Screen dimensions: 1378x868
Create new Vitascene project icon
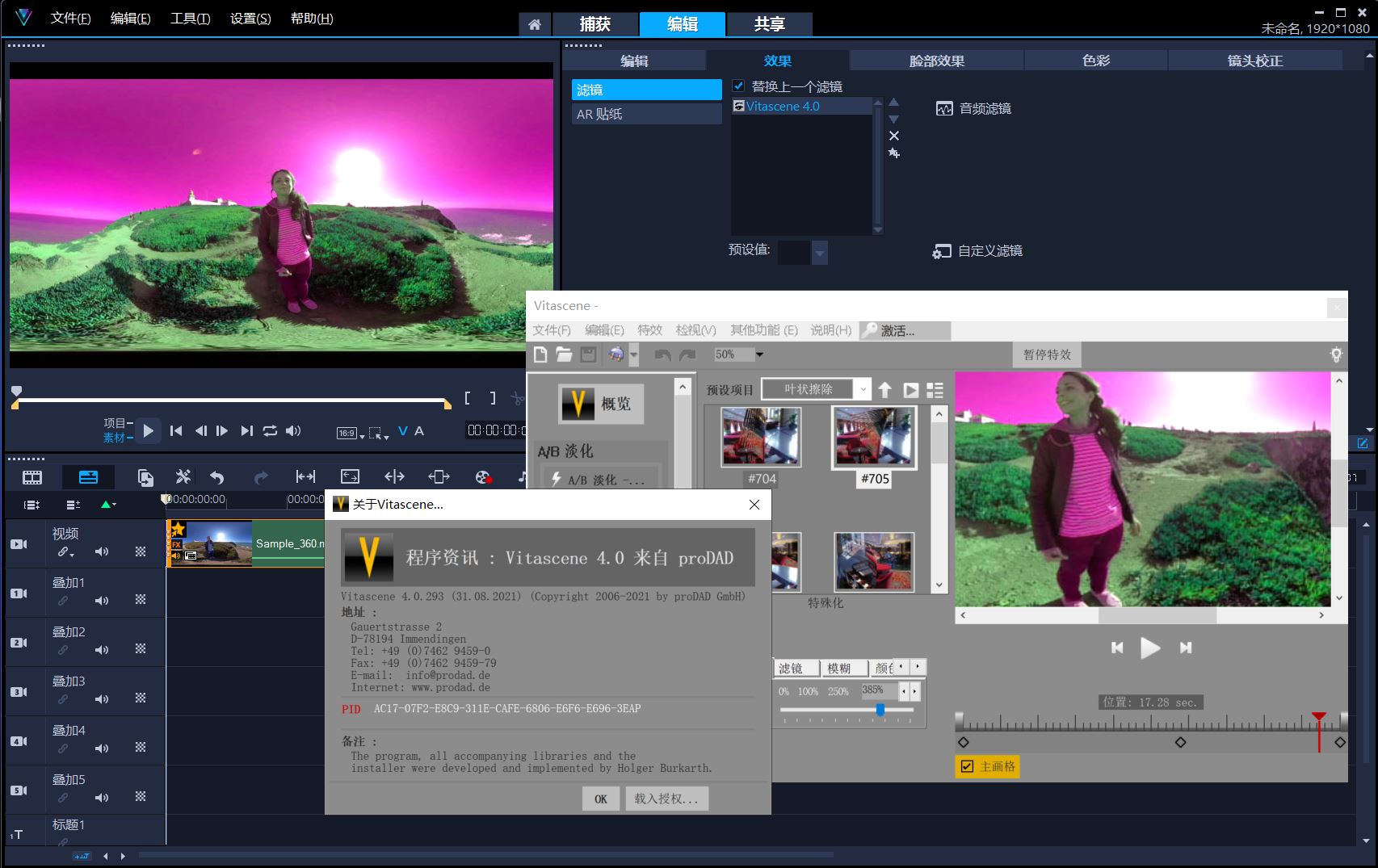[540, 354]
